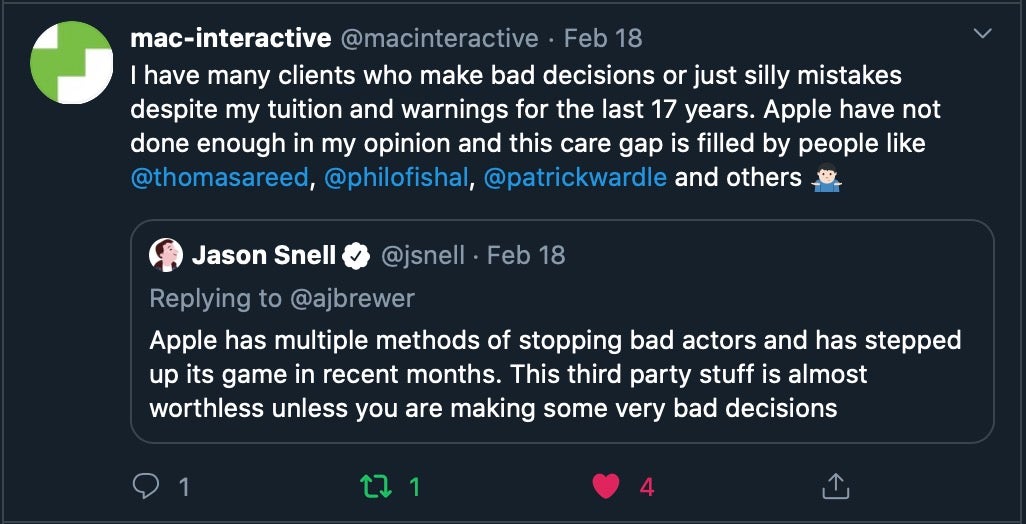Viewport: 1026px width, 524px height.
Task: Open the share tweet icon
Action: [x=834, y=487]
